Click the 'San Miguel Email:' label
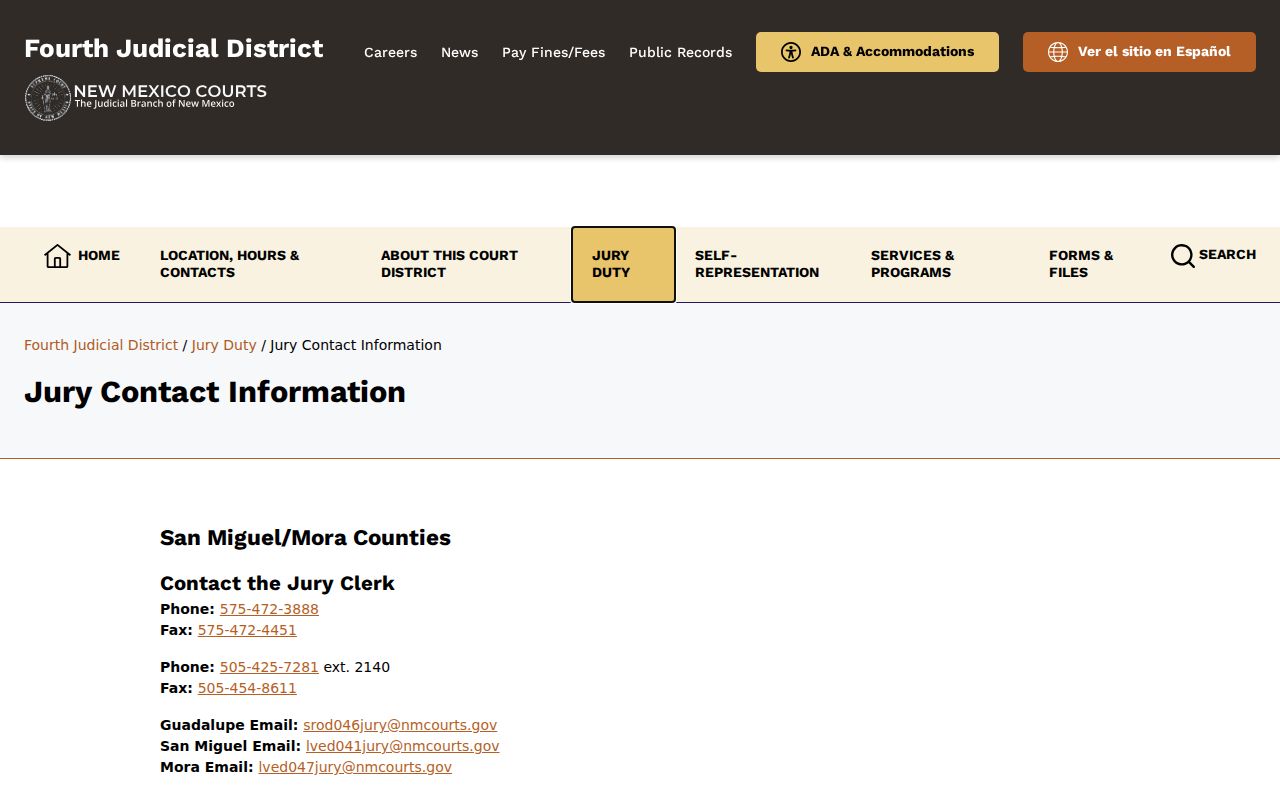Viewport: 1280px width, 800px height. pos(230,746)
